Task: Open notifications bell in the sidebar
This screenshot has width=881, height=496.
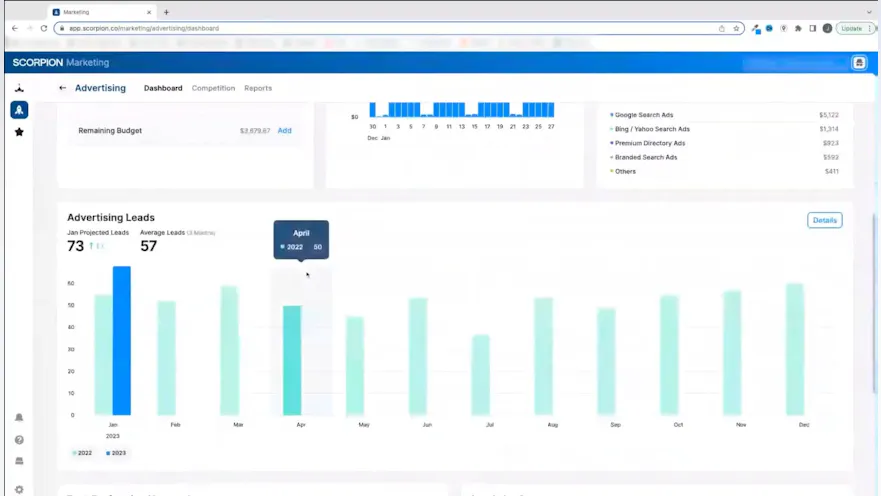Action: click(19, 418)
